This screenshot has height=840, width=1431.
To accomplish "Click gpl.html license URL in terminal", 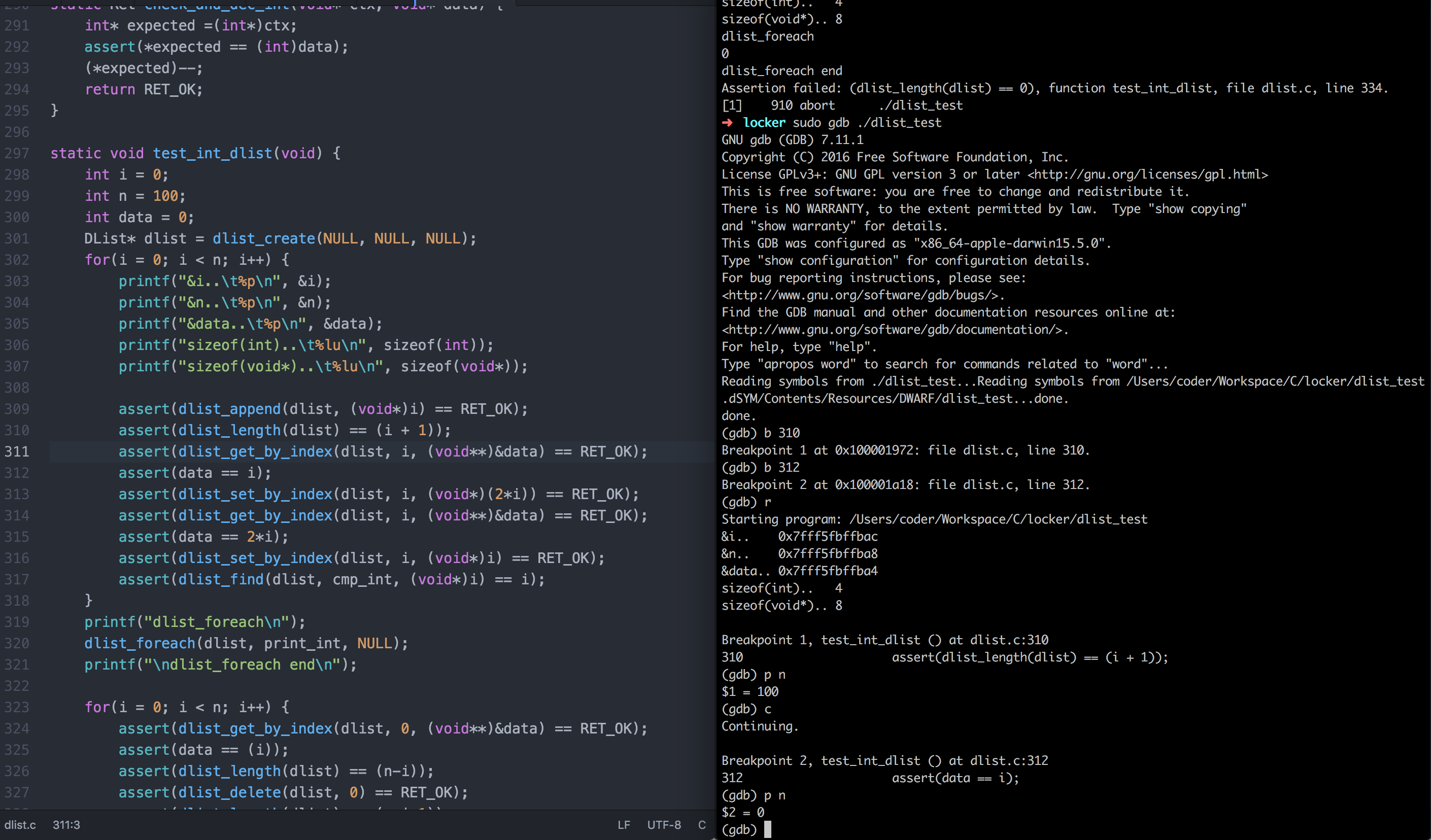I will coord(1148,174).
